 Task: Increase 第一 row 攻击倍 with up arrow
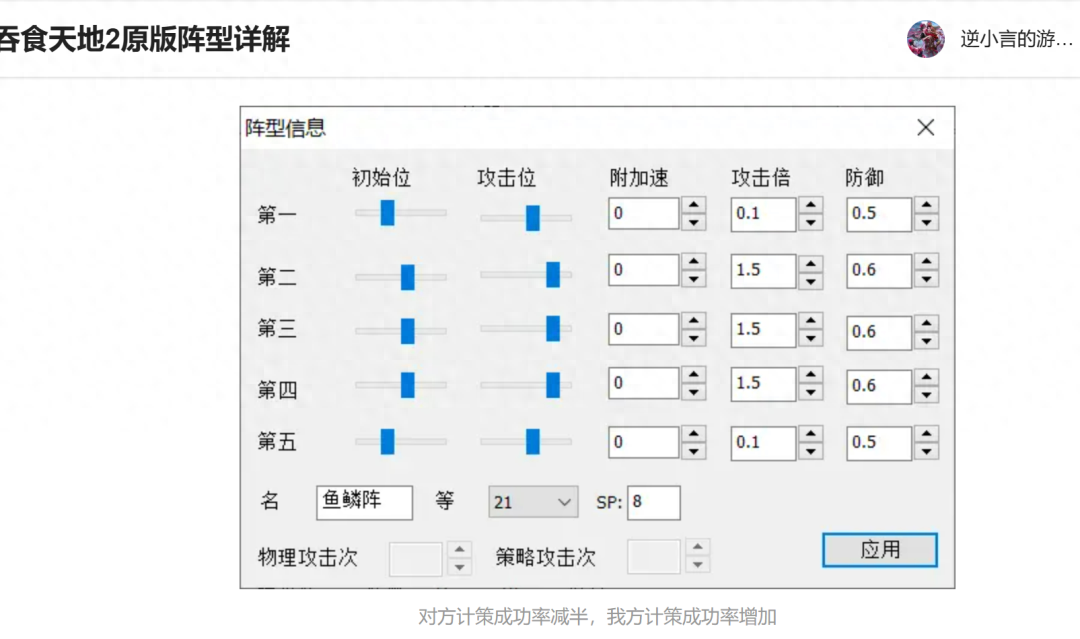[811, 205]
